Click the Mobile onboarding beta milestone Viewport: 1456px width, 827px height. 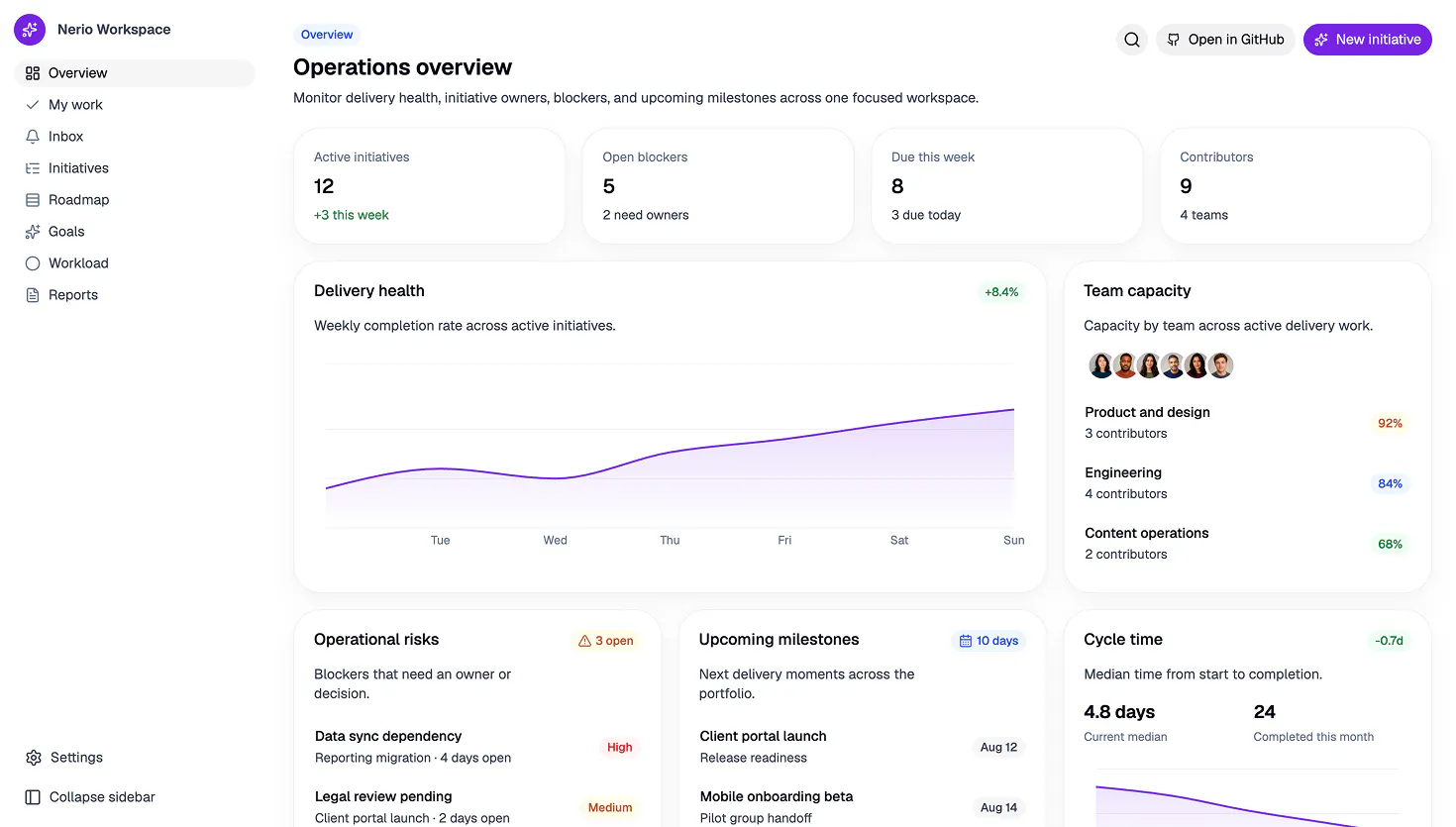(x=862, y=807)
